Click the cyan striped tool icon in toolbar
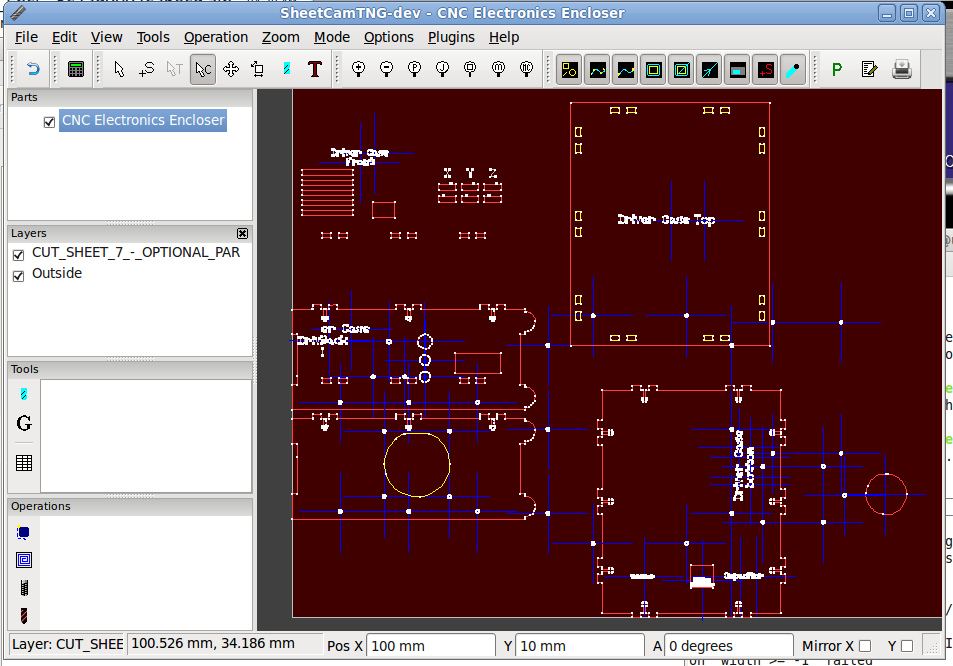Viewport: 953px width, 666px height. coord(286,69)
